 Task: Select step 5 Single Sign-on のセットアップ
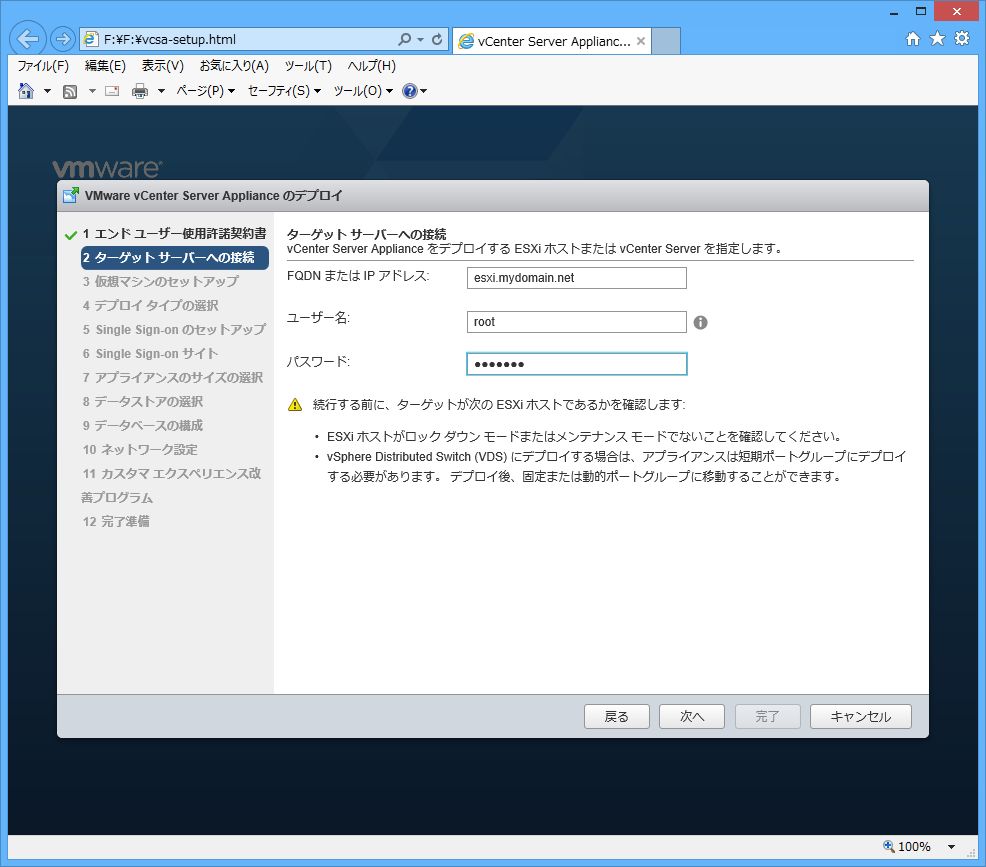point(174,329)
